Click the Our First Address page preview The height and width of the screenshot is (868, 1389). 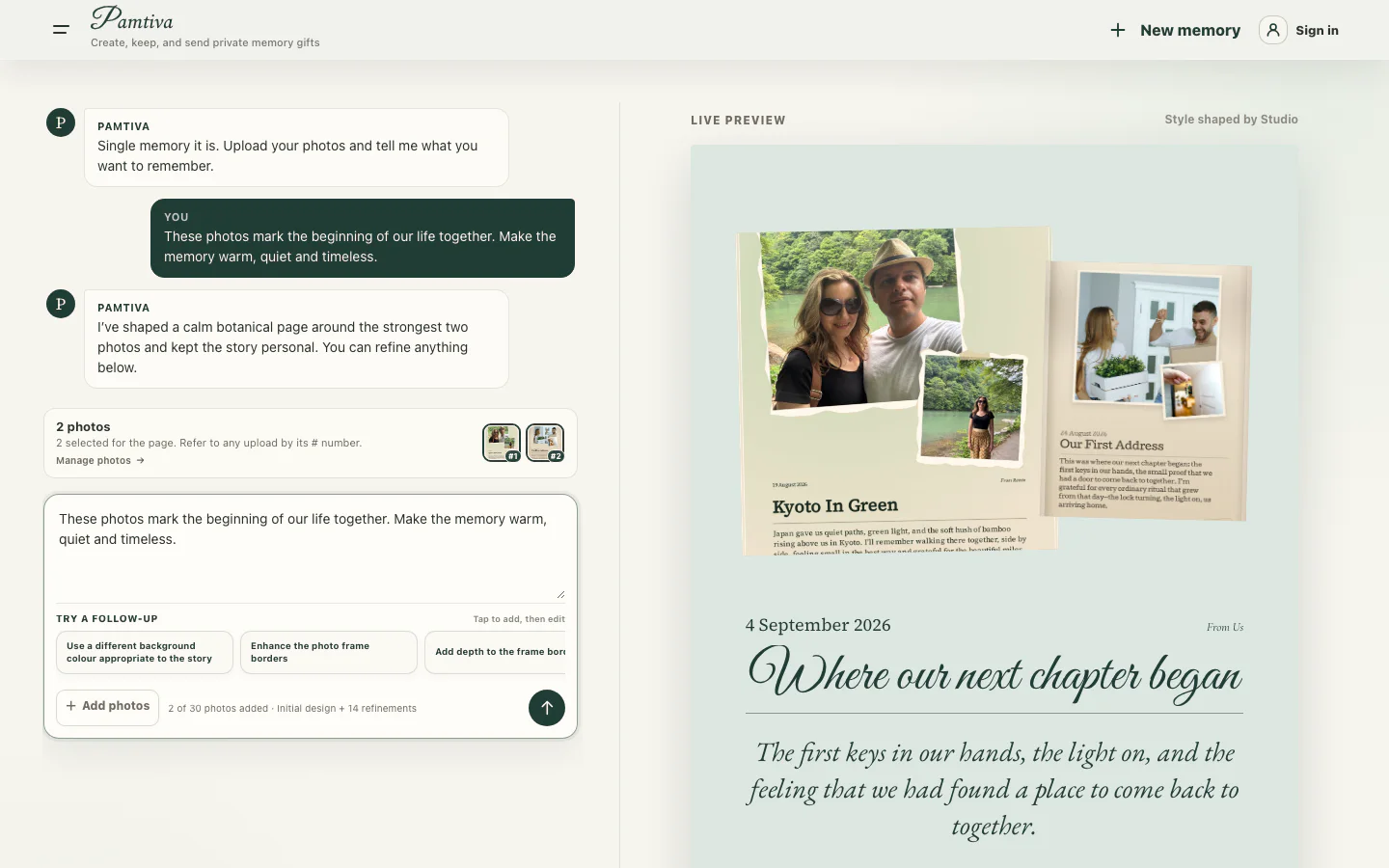pyautogui.click(x=1148, y=392)
